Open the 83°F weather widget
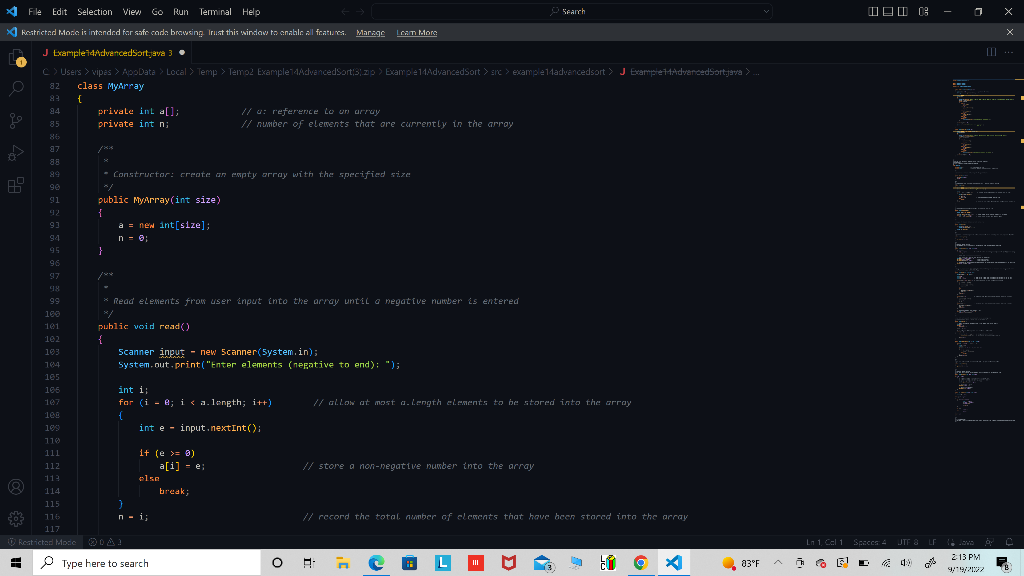This screenshot has height=576, width=1024. (741, 562)
